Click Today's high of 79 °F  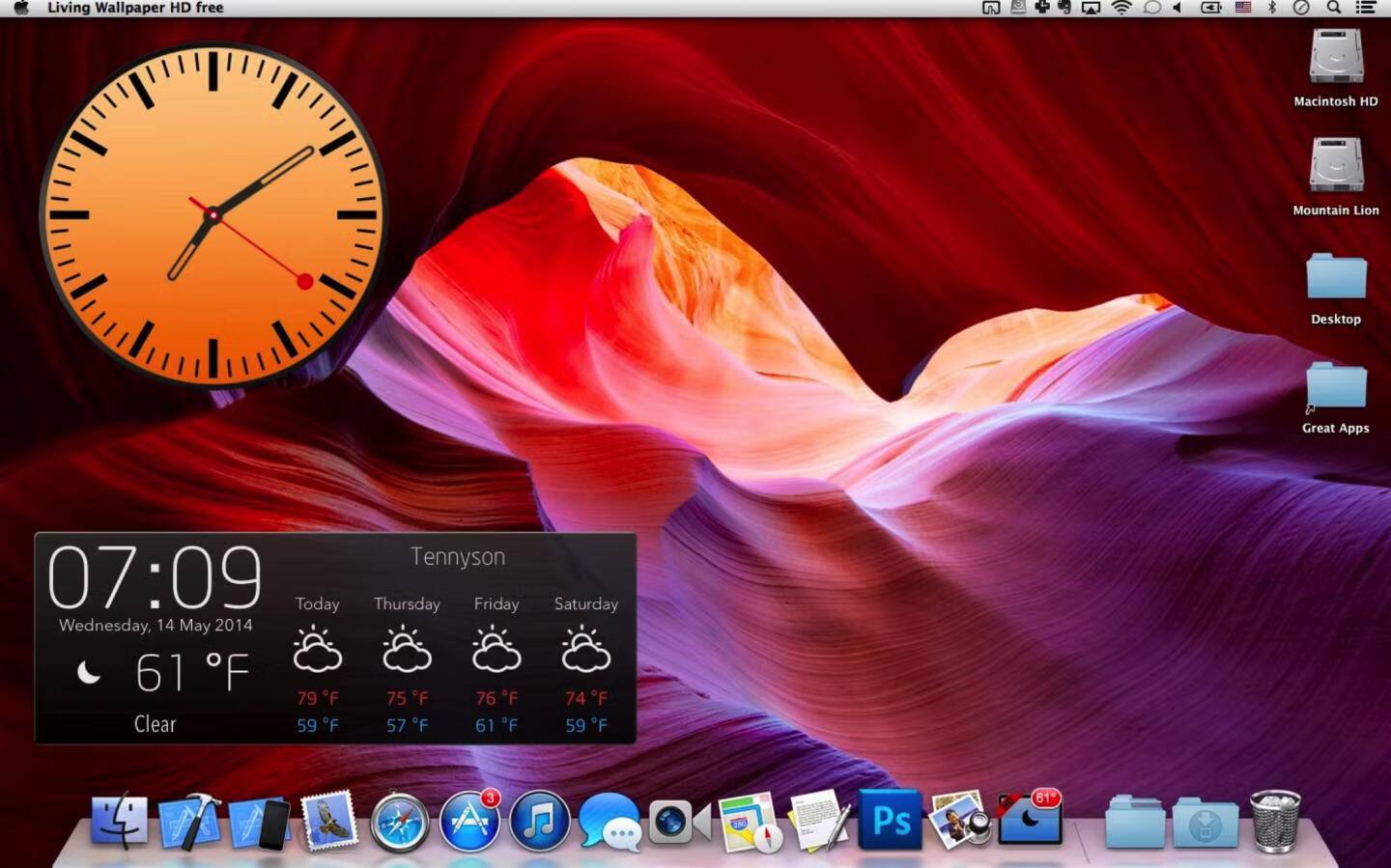pos(317,698)
